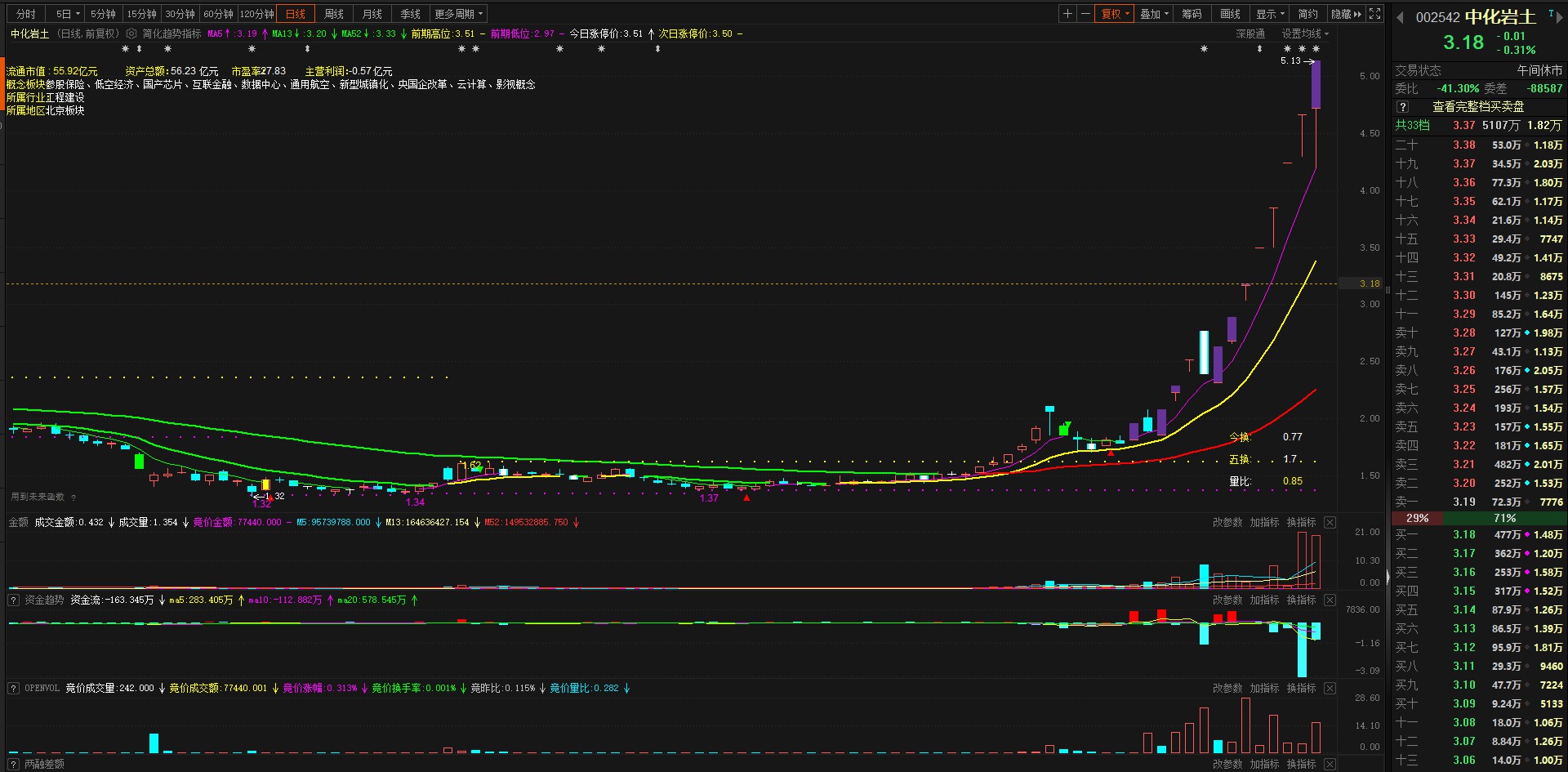The width and height of the screenshot is (1568, 772).
Task: Click the T badge next to stock name
Action: click(1551, 13)
